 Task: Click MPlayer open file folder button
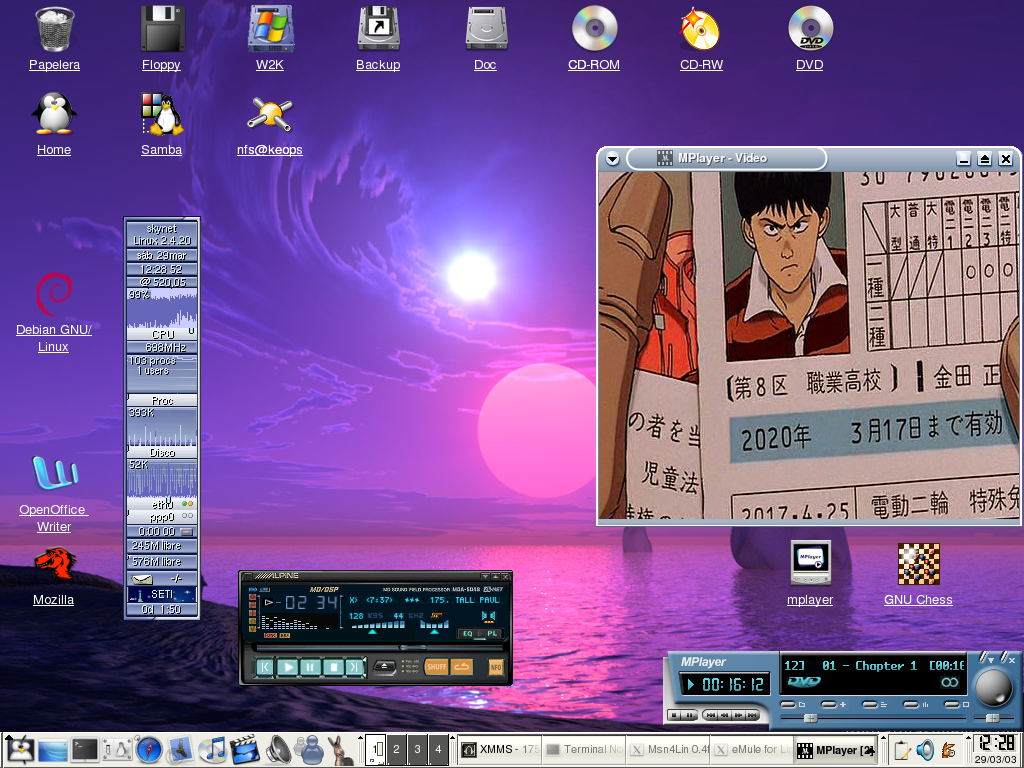(788, 705)
